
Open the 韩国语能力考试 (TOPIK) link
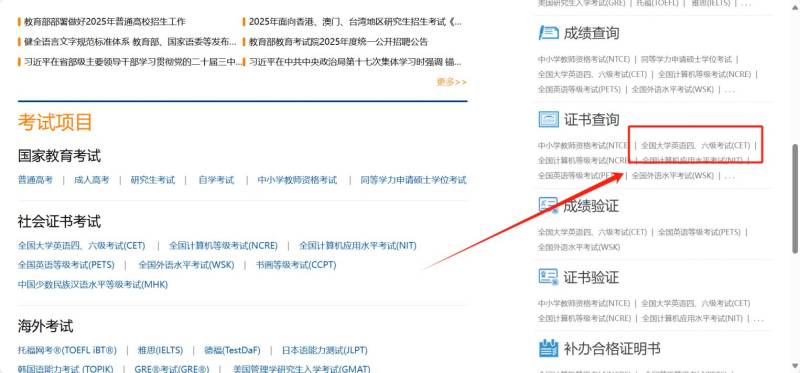point(65,369)
